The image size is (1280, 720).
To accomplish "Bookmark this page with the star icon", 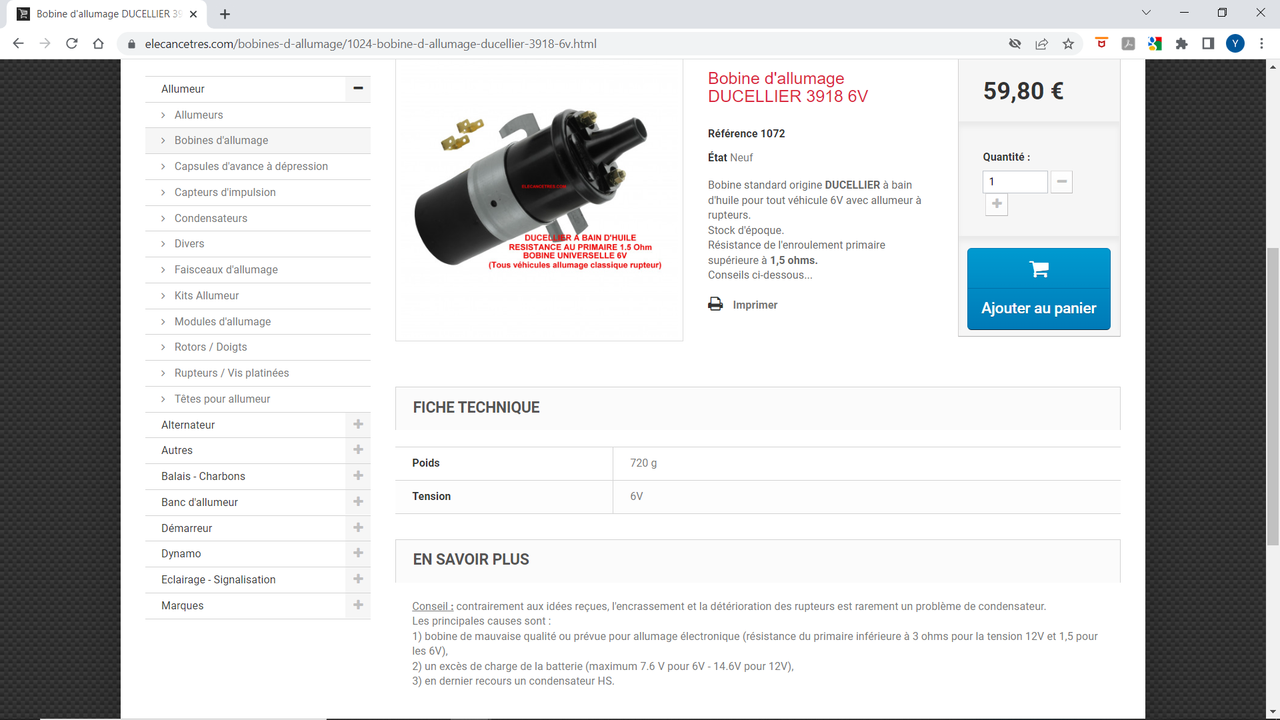I will coord(1068,44).
